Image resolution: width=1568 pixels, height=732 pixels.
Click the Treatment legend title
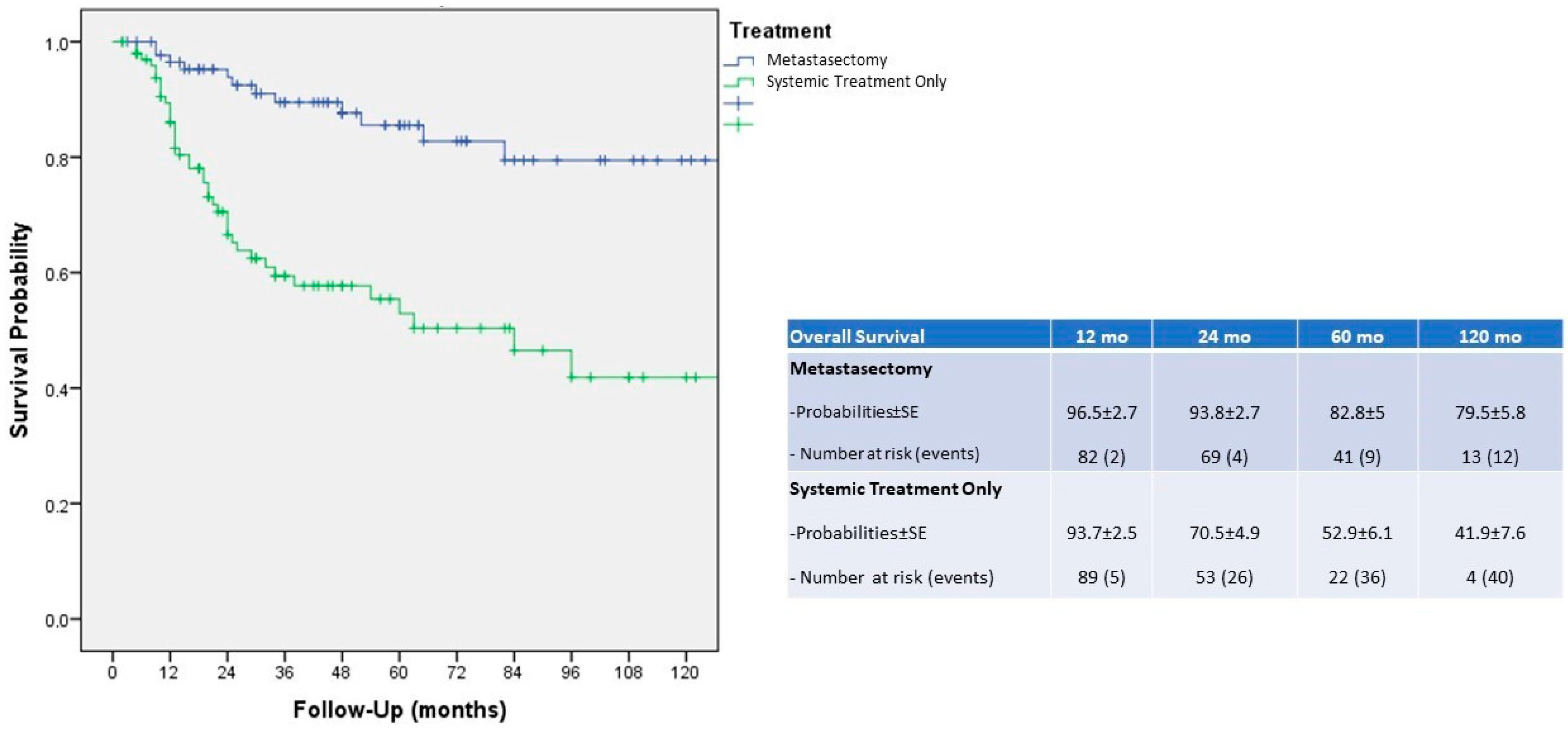pyautogui.click(x=780, y=30)
